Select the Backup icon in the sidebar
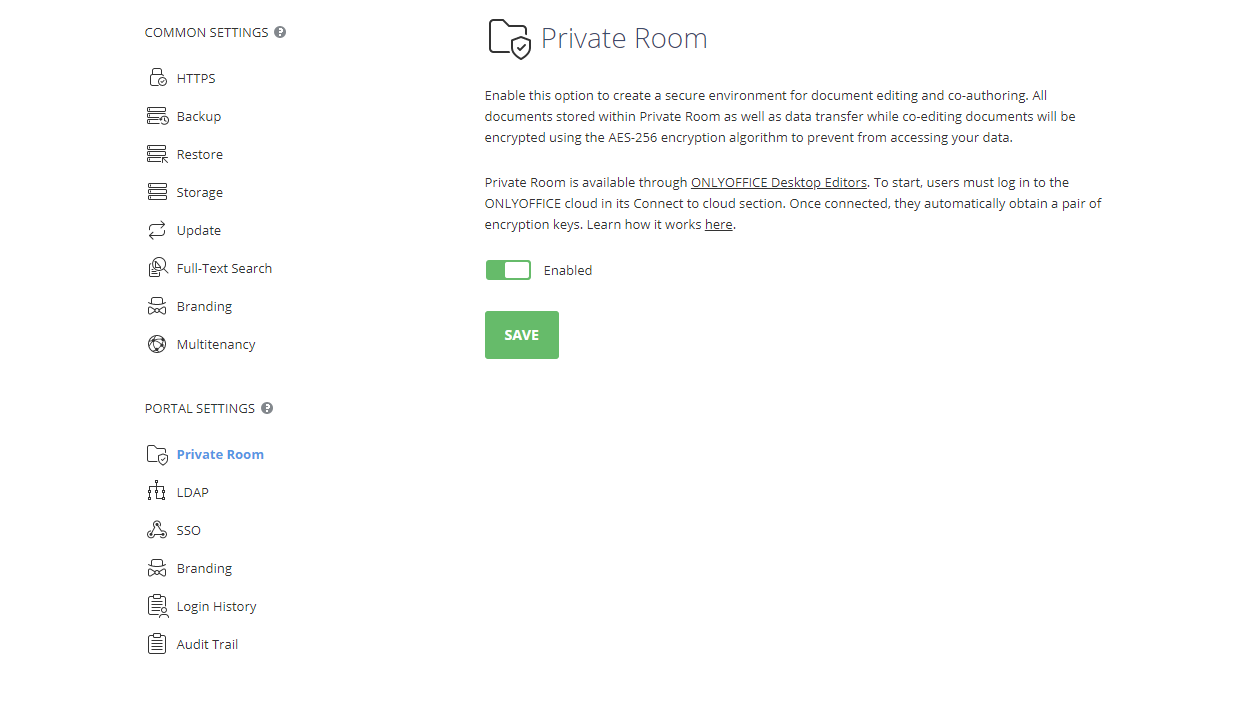The image size is (1240, 708). click(157, 115)
